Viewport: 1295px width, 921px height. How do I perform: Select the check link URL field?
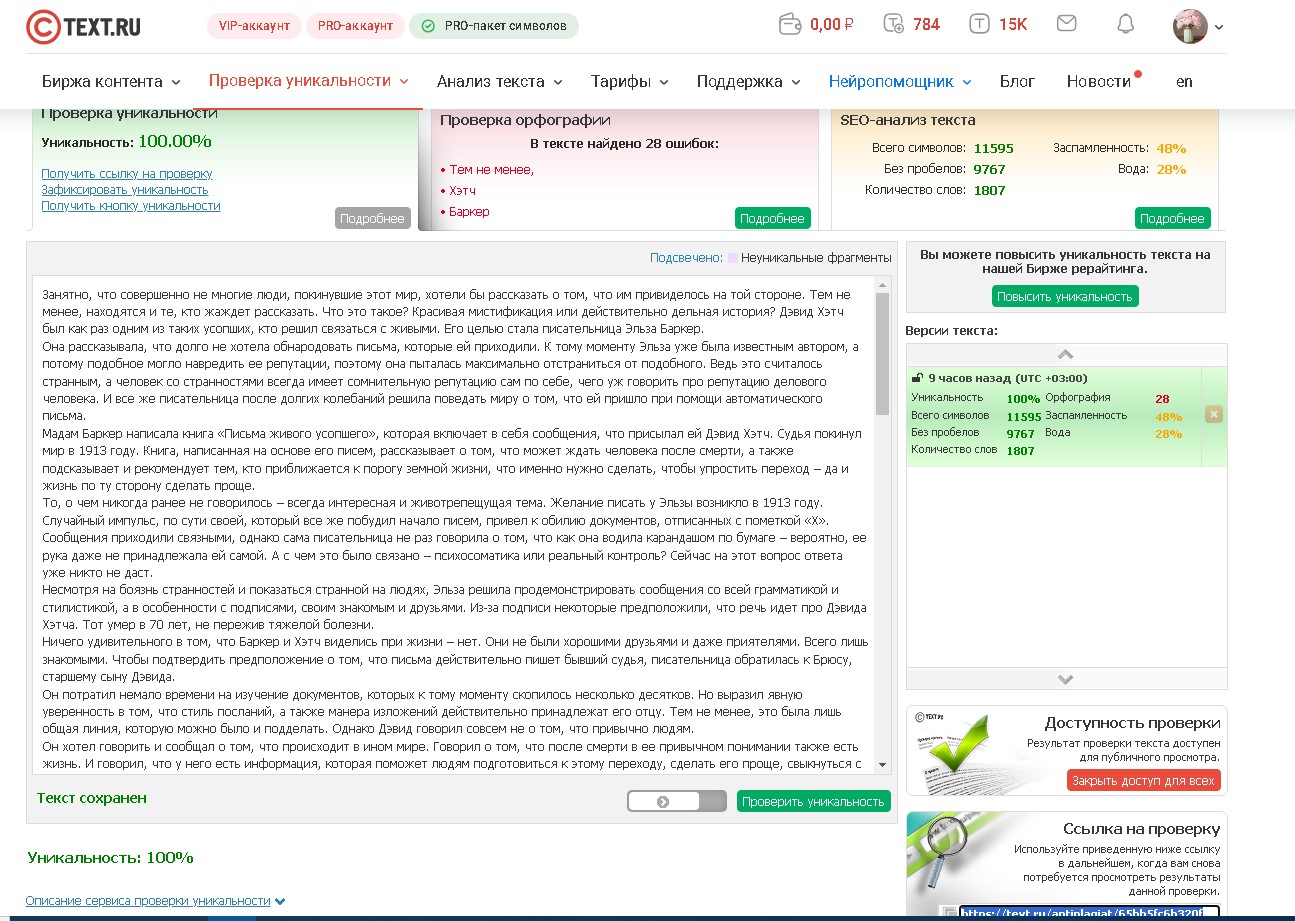pyautogui.click(x=1089, y=913)
